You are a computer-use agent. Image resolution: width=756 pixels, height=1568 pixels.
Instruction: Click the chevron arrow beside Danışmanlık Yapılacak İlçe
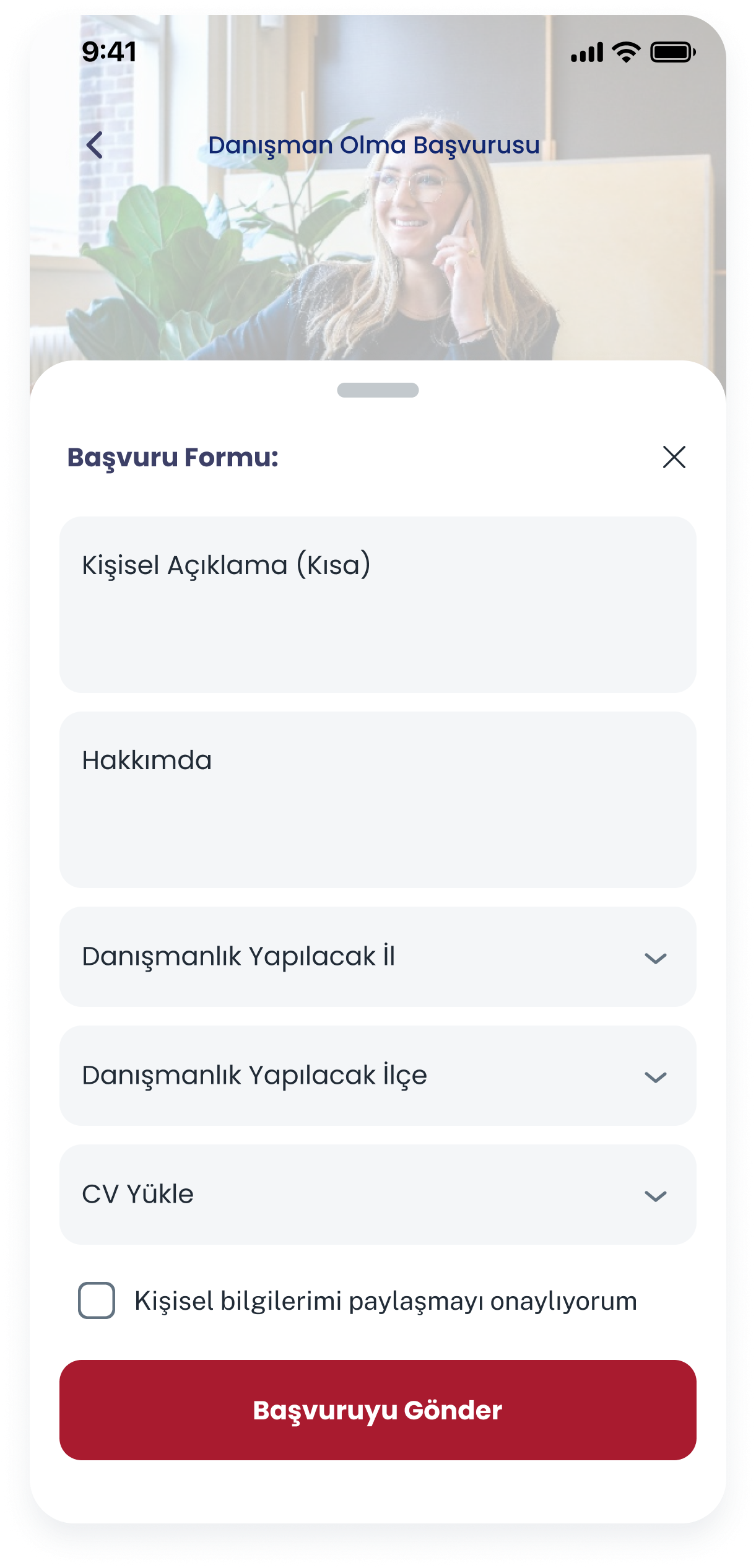click(655, 1078)
